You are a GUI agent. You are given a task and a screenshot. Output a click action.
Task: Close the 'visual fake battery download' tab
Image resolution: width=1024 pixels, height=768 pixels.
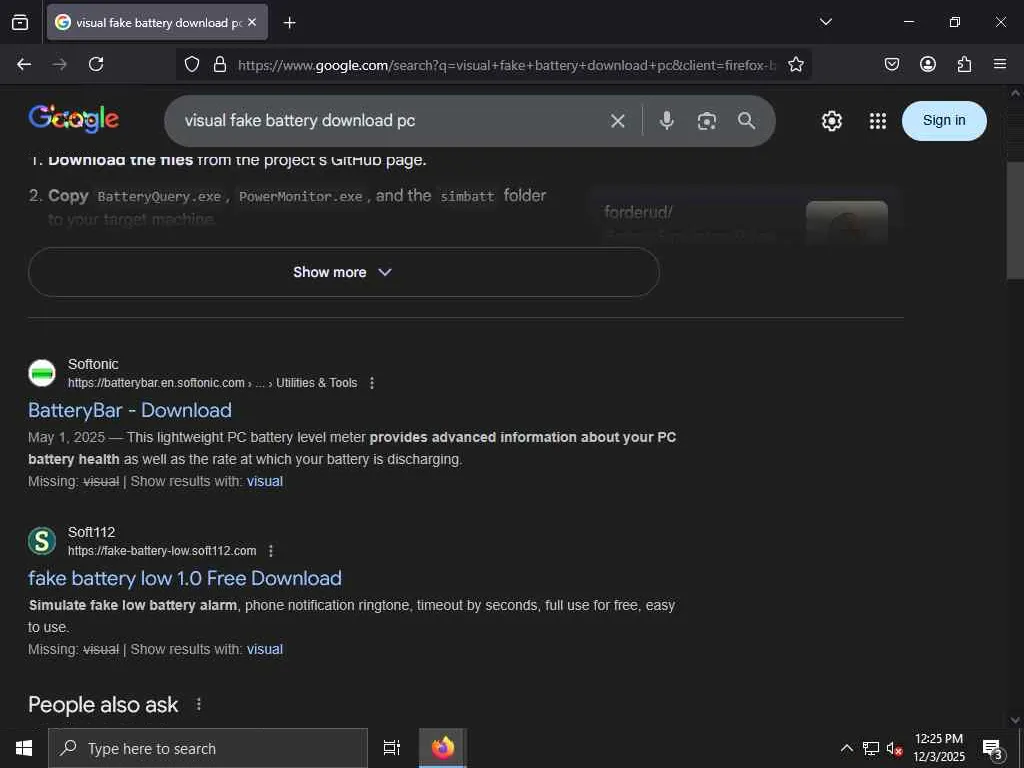click(x=252, y=22)
